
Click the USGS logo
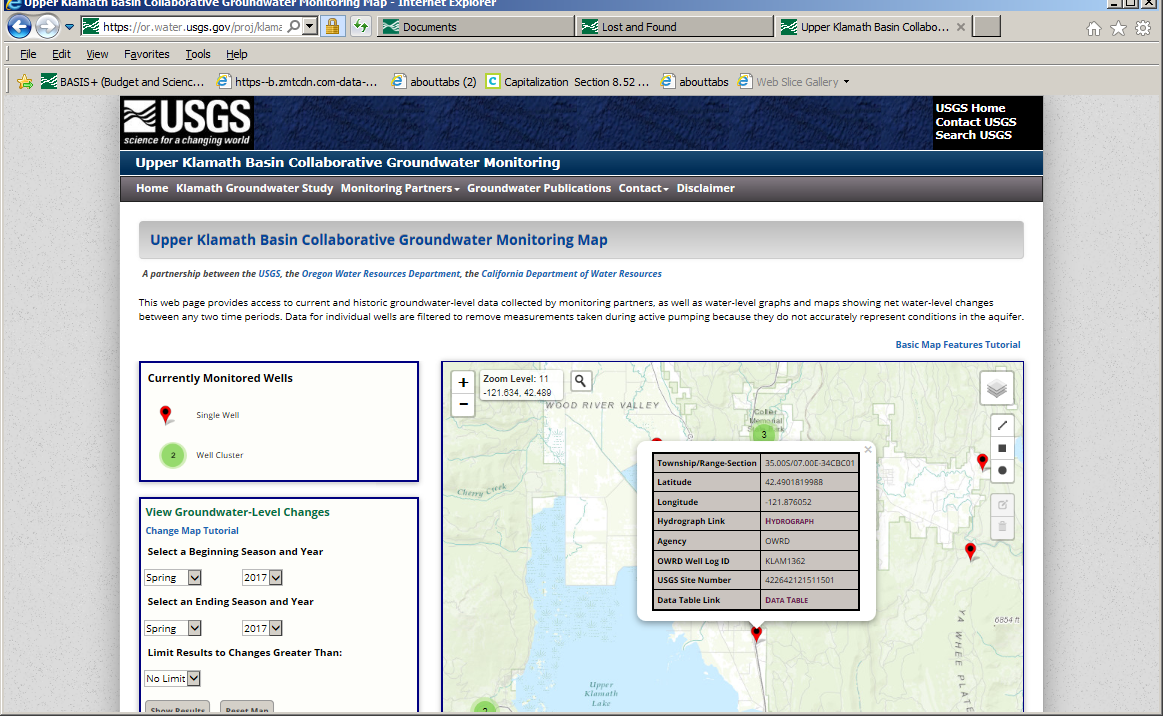pos(188,122)
